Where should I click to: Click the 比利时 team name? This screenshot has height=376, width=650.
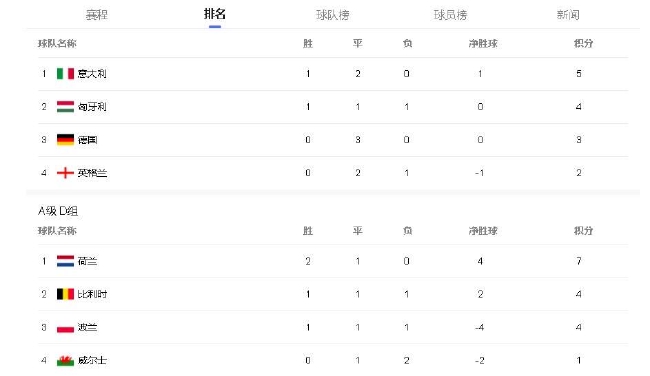click(92, 294)
